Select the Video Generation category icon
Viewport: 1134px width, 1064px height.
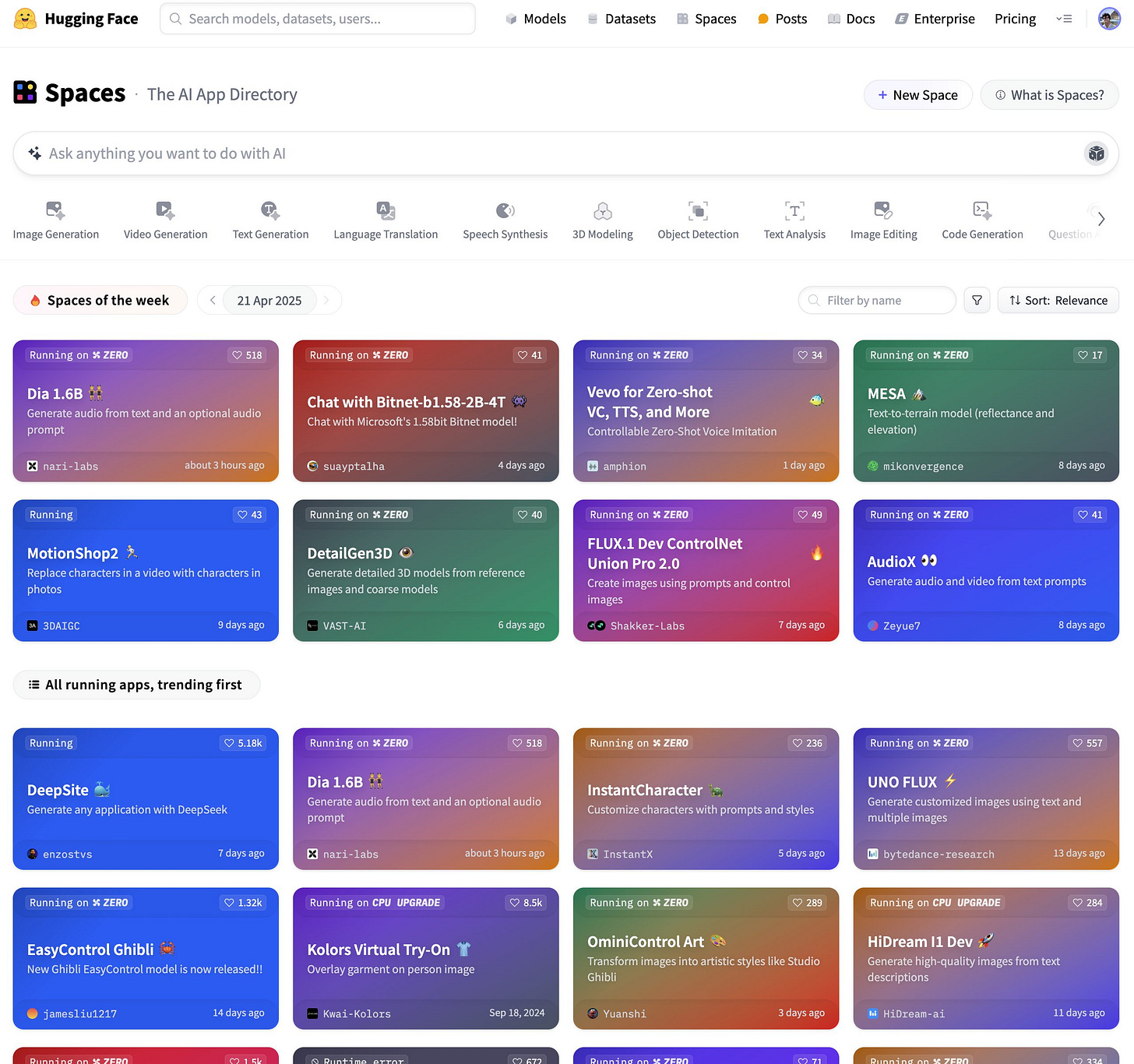pyautogui.click(x=165, y=210)
